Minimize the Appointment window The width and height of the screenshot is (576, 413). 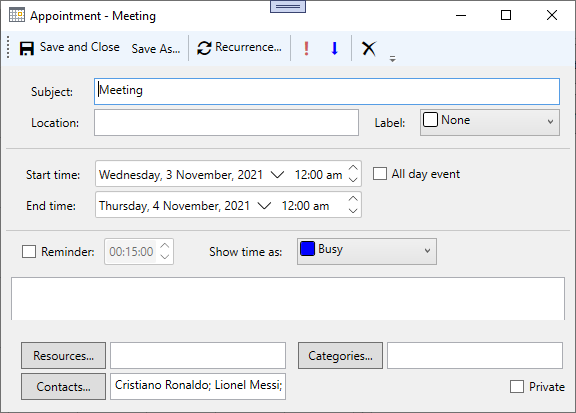(461, 15)
